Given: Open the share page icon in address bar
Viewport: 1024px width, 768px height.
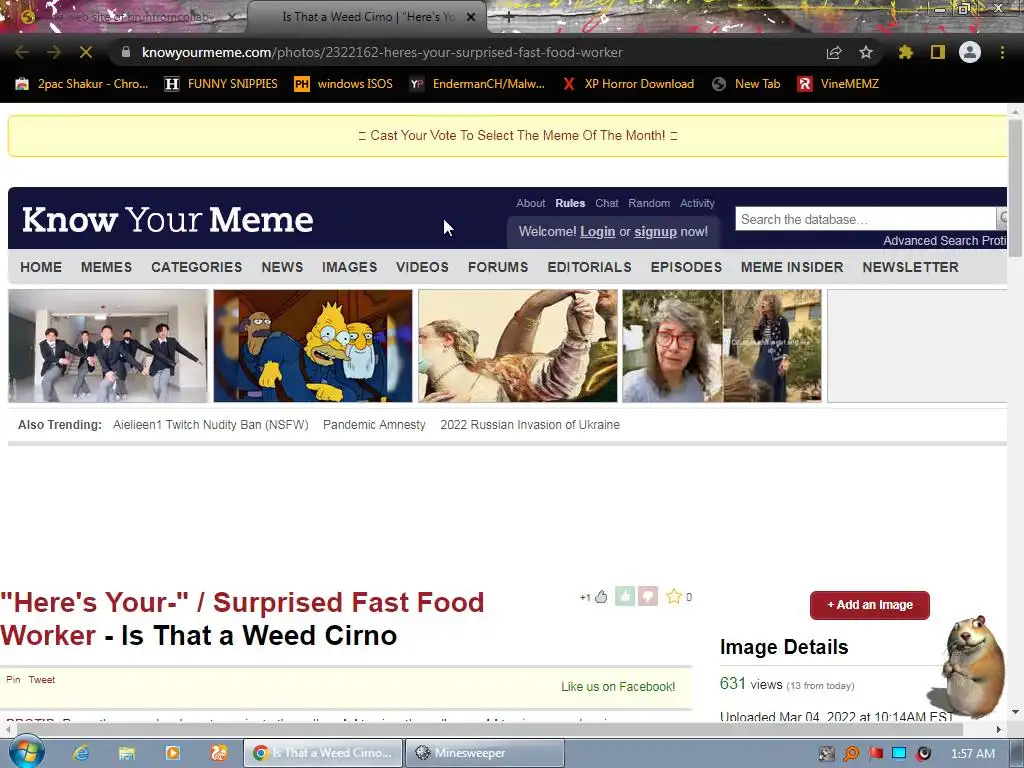Looking at the screenshot, I should [834, 52].
